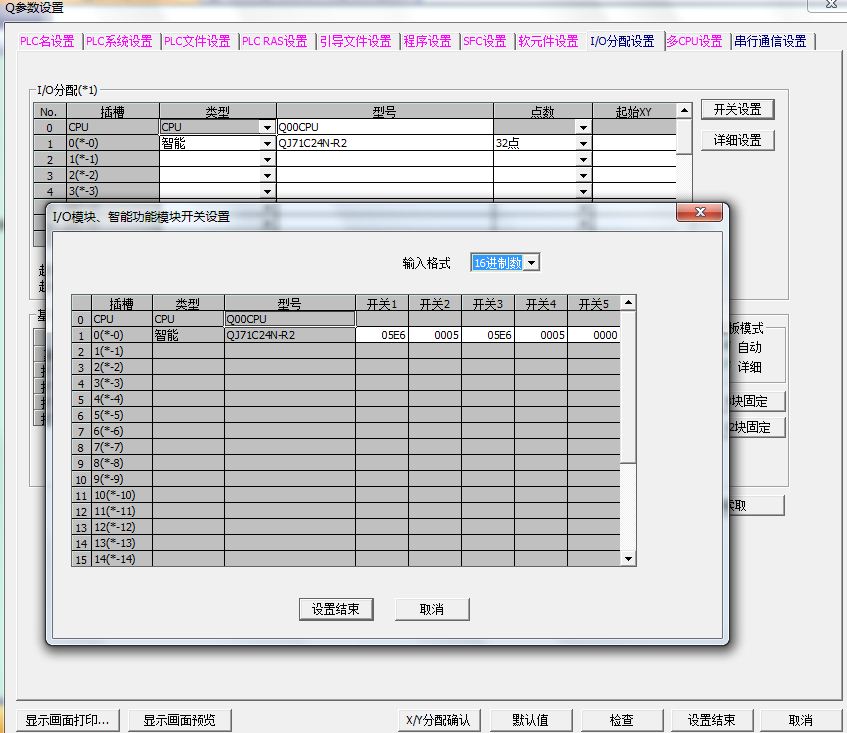Close the switch setting dialog window
Image resolution: width=847 pixels, height=733 pixels.
tap(699, 213)
